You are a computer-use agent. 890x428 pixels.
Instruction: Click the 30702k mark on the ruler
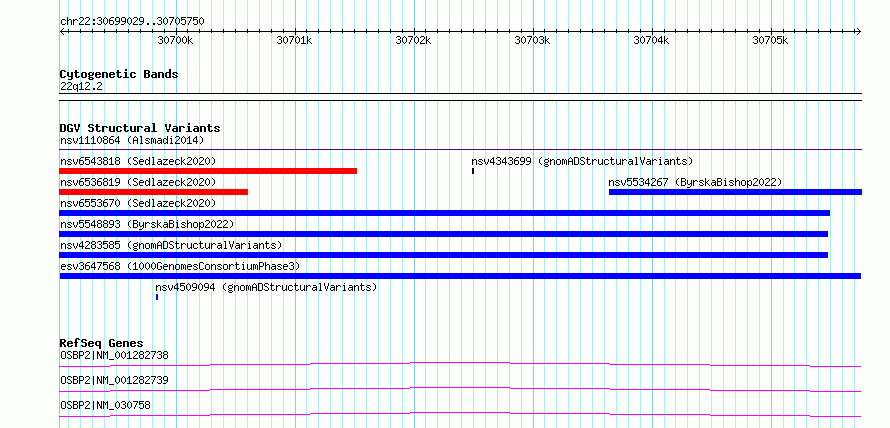coord(413,40)
